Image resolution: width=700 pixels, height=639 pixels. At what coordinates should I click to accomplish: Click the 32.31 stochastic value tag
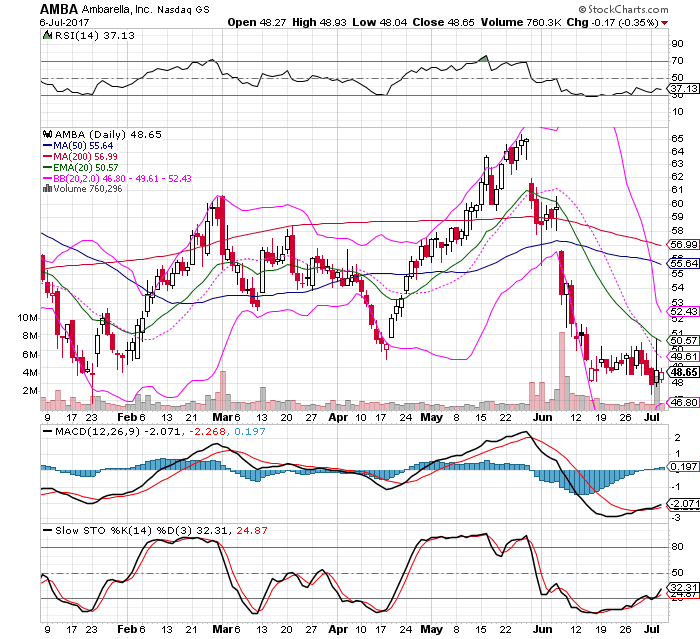coord(683,587)
